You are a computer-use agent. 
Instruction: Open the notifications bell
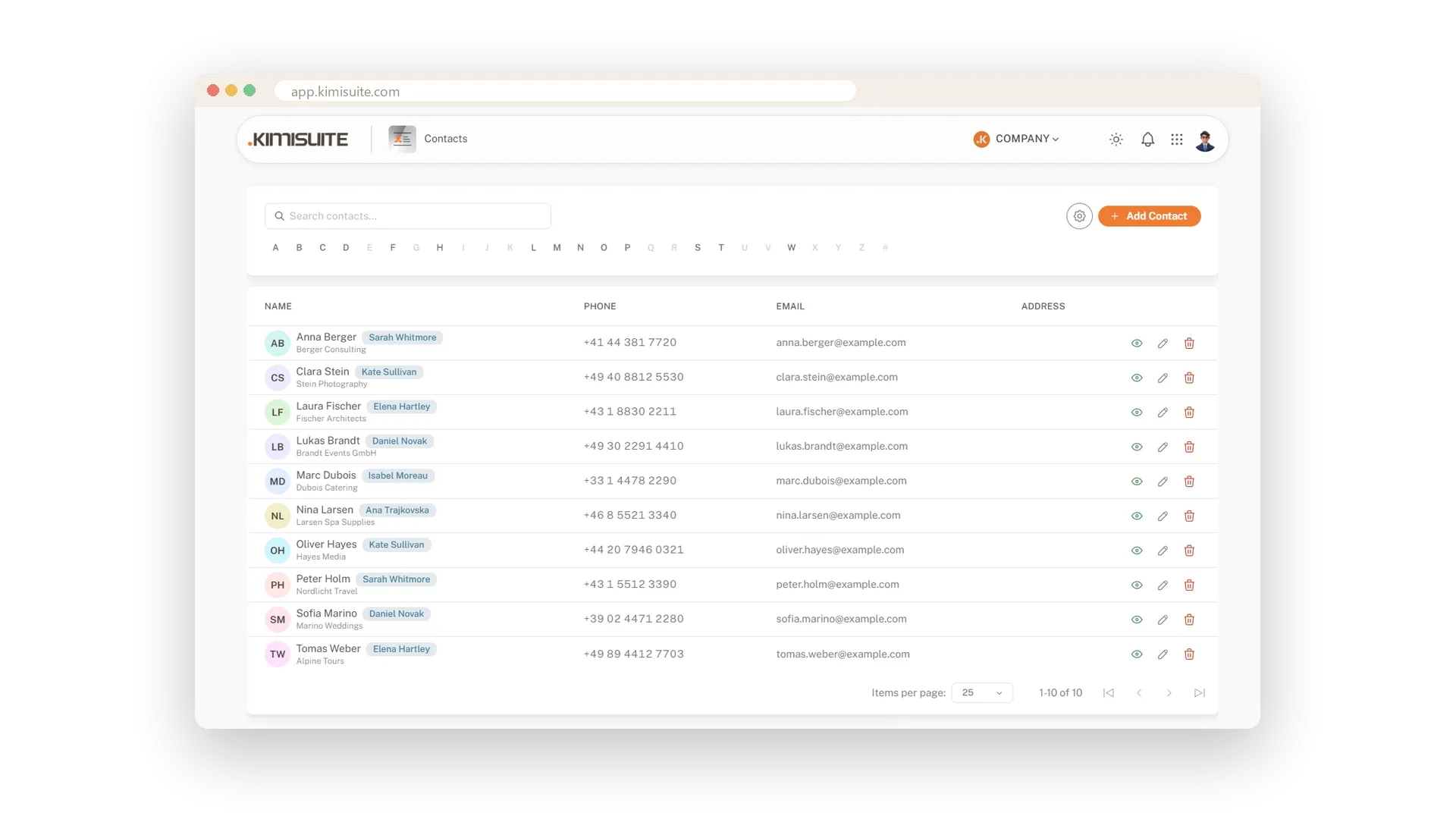(1147, 140)
